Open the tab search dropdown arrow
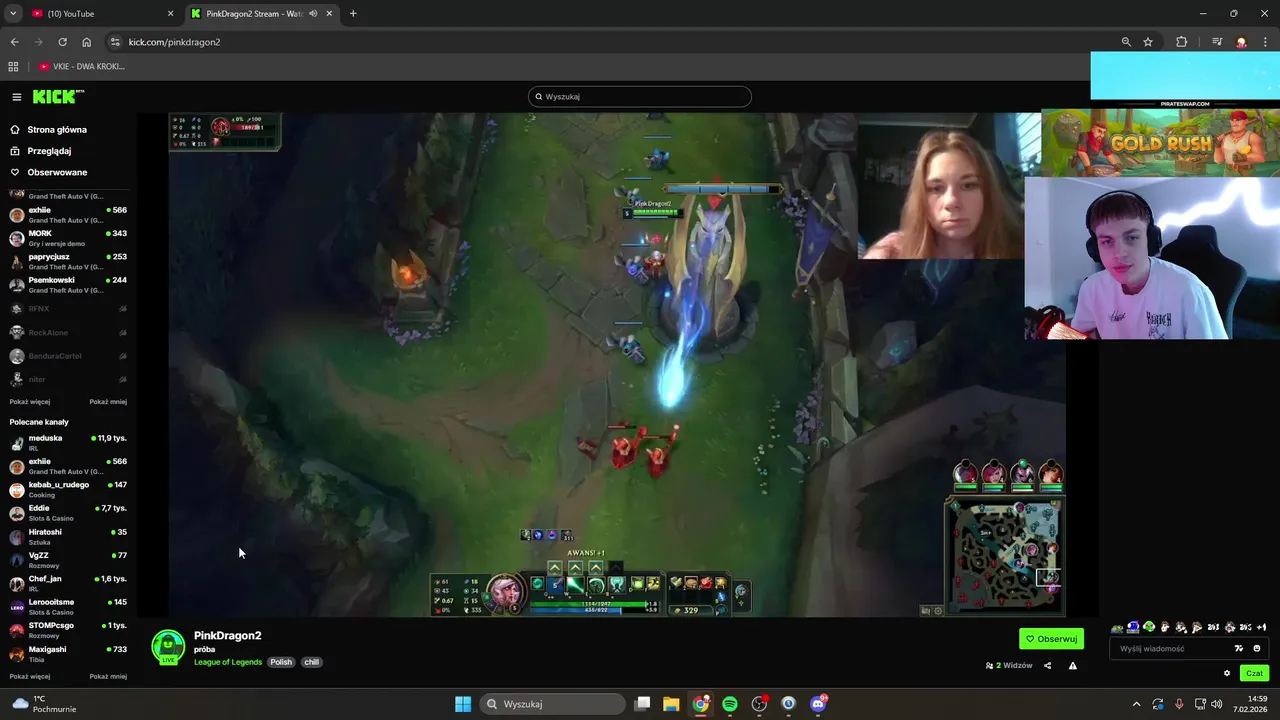Screen dimensions: 1280x720 click(12, 14)
